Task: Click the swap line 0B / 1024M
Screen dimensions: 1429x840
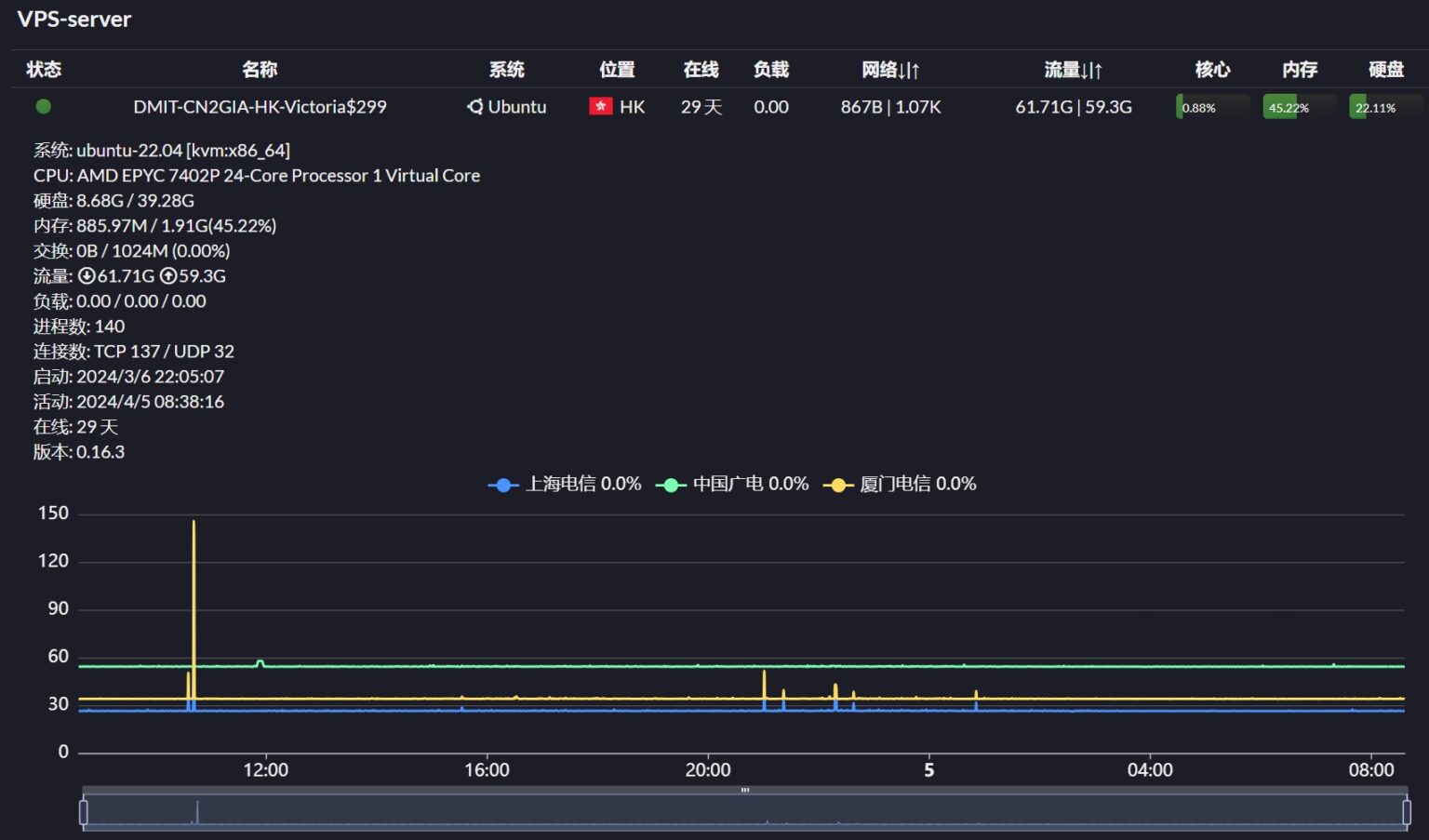Action: [131, 250]
